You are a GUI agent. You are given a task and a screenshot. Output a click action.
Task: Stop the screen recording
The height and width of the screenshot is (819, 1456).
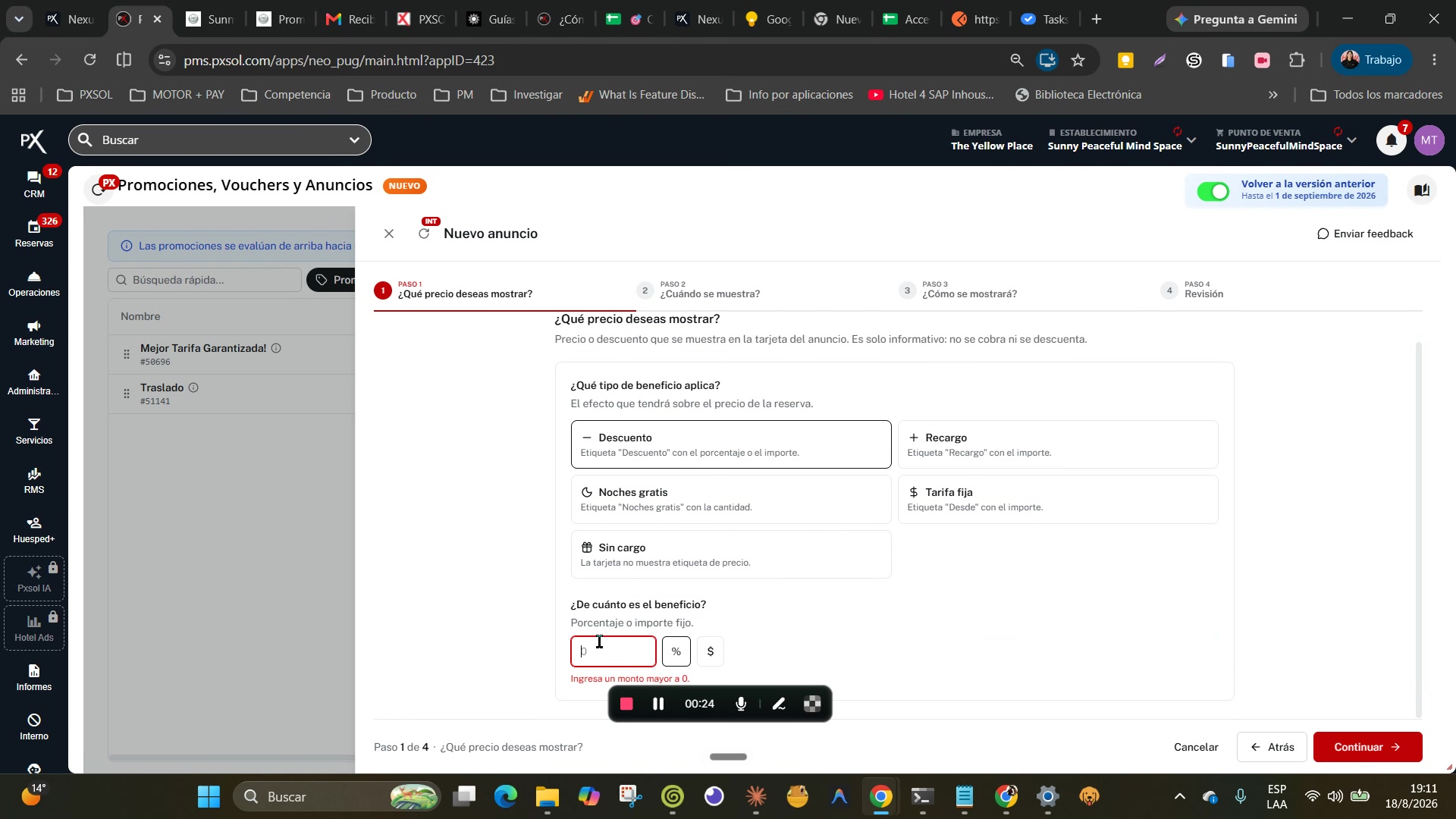(626, 704)
